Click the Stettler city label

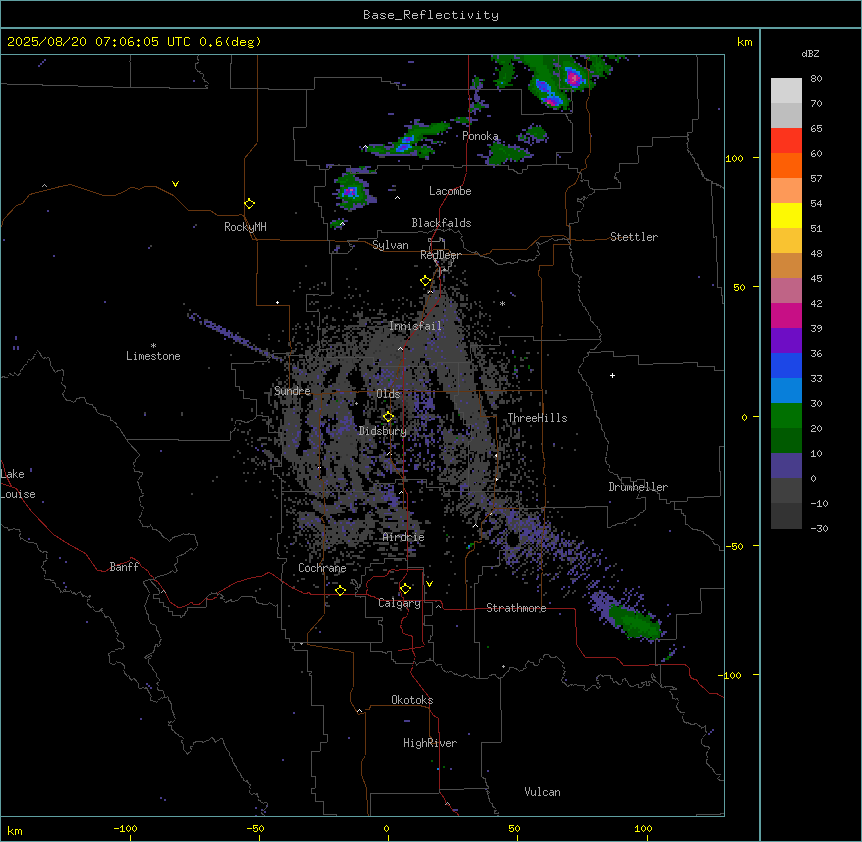(634, 237)
